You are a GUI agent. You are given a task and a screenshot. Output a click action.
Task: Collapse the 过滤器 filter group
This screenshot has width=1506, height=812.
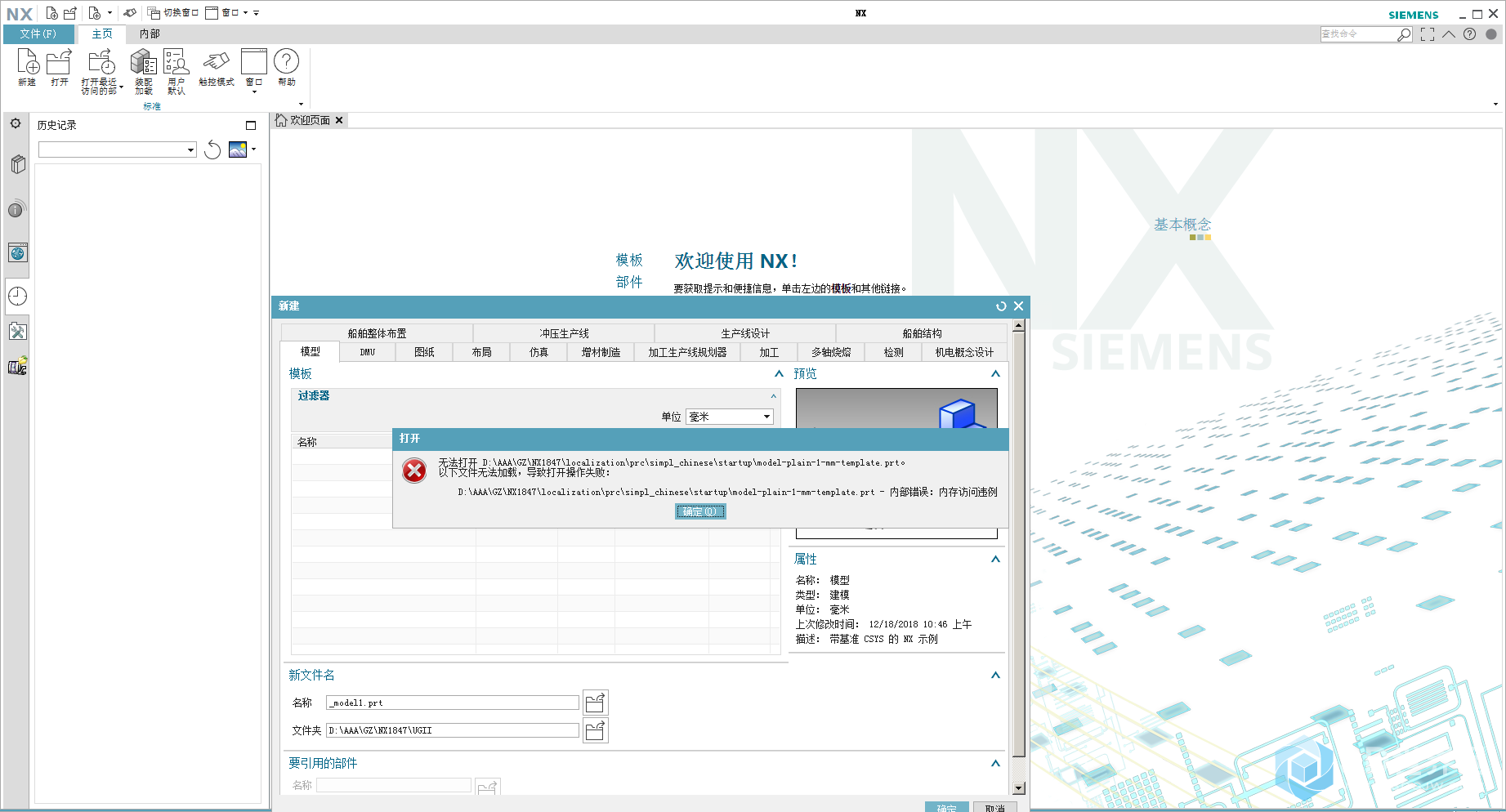(773, 396)
